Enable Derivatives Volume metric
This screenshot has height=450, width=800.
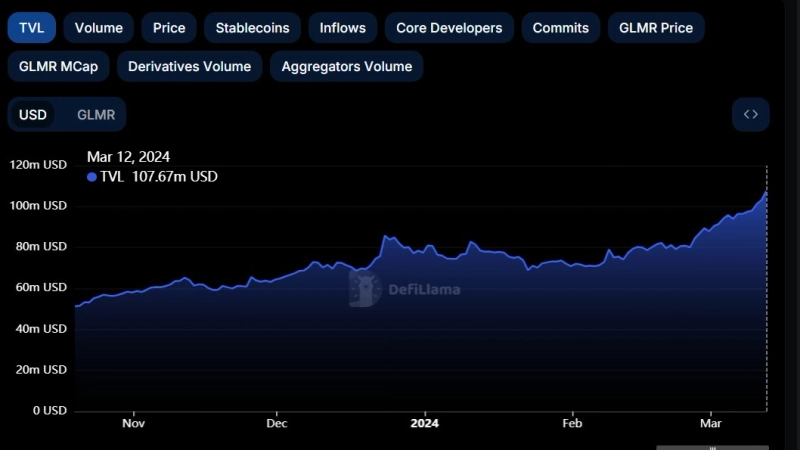point(190,67)
